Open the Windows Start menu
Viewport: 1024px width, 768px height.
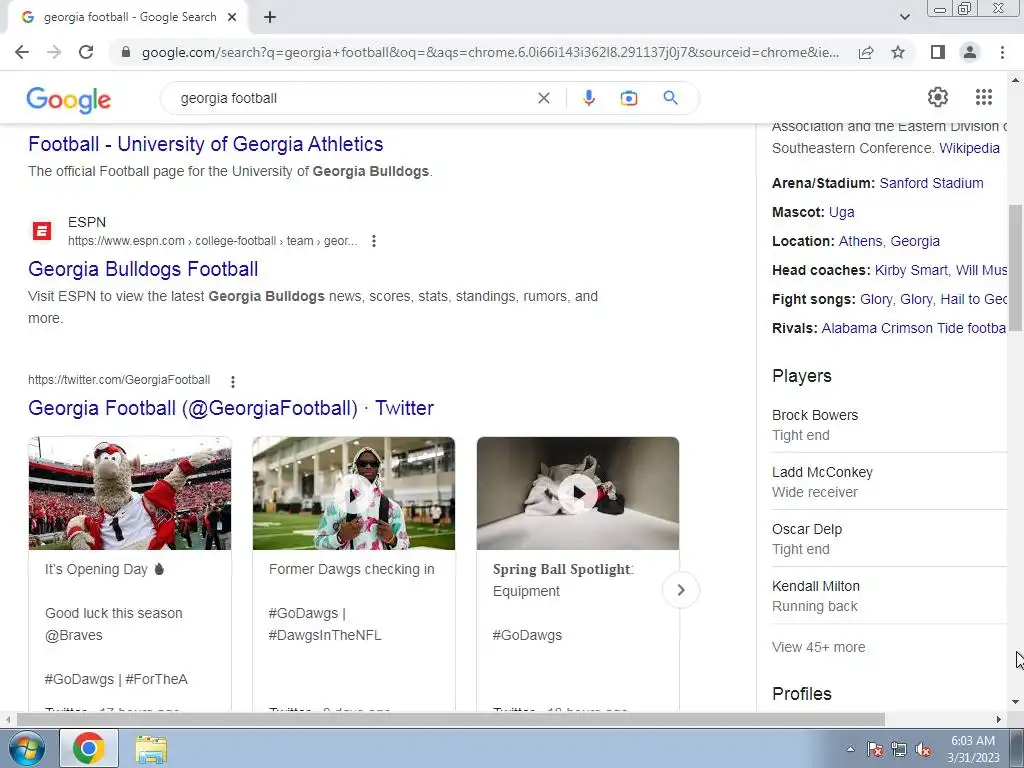[x=25, y=748]
